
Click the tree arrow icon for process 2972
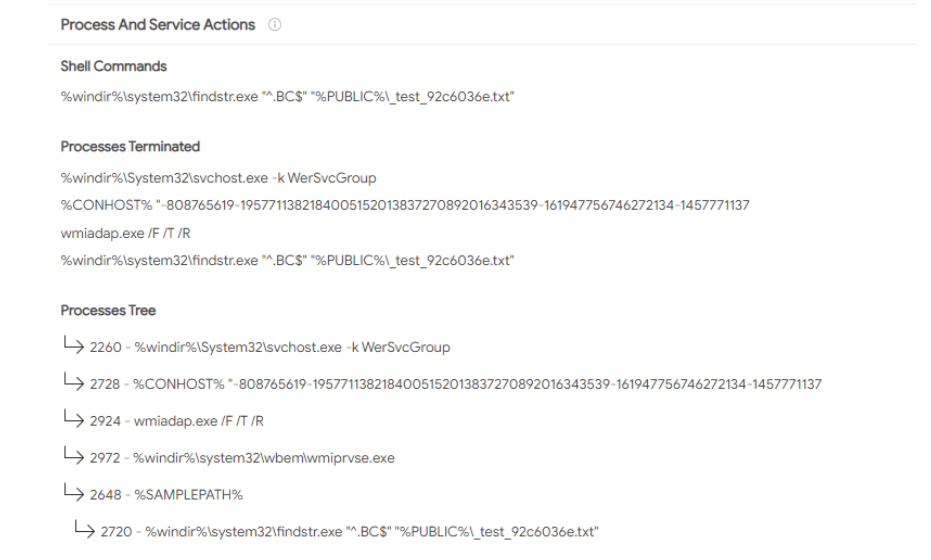pyautogui.click(x=74, y=455)
